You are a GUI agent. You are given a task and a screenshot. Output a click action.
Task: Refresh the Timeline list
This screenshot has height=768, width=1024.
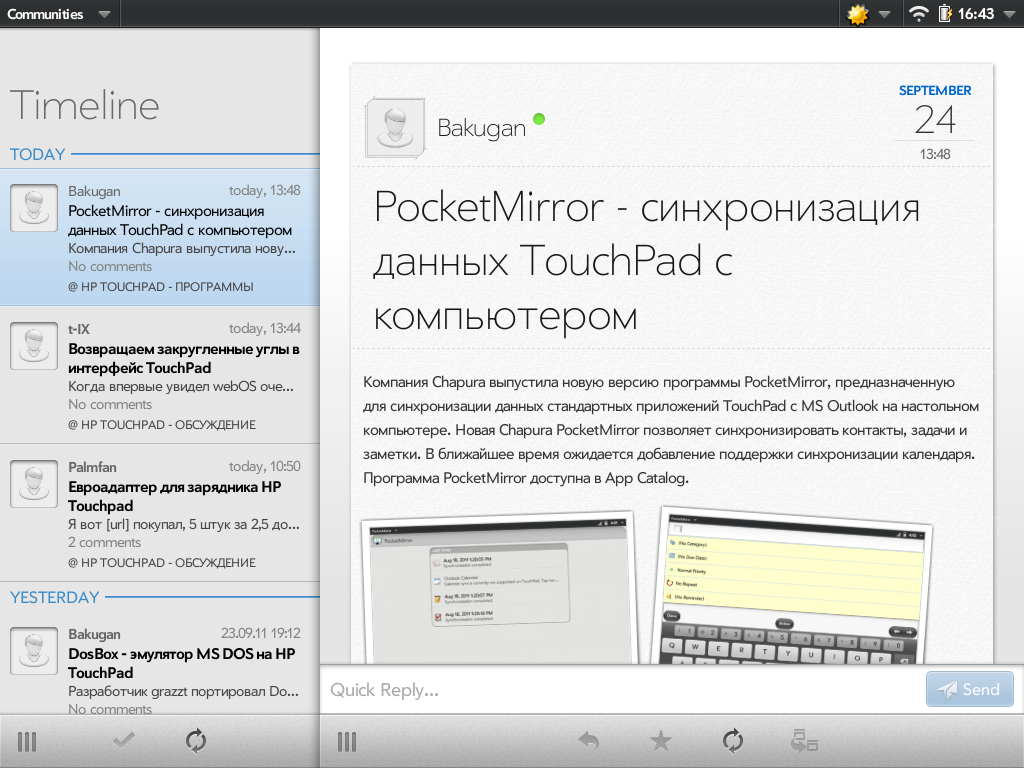tap(196, 741)
